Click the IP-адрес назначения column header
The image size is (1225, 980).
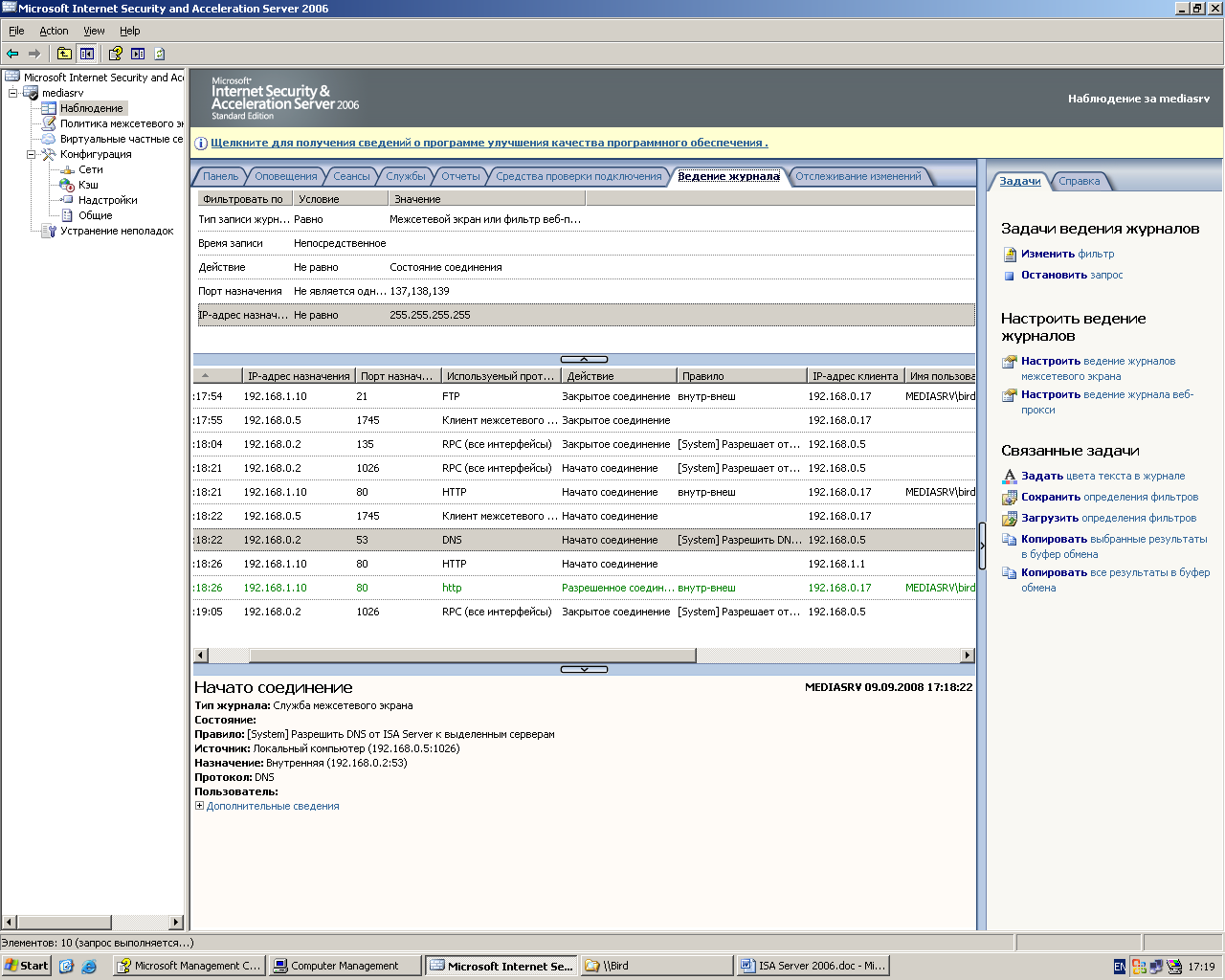coord(297,376)
